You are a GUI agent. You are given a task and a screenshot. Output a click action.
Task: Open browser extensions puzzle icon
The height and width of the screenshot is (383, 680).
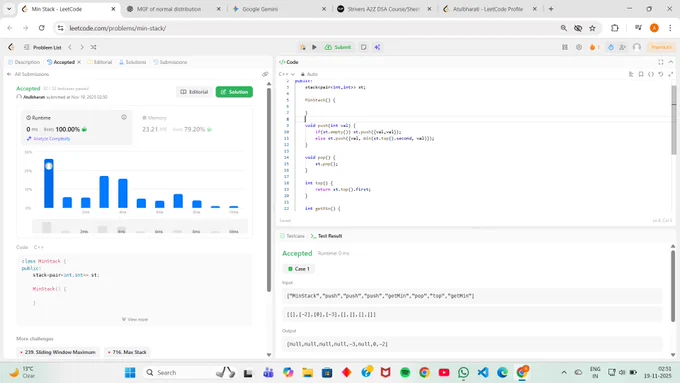tap(615, 28)
